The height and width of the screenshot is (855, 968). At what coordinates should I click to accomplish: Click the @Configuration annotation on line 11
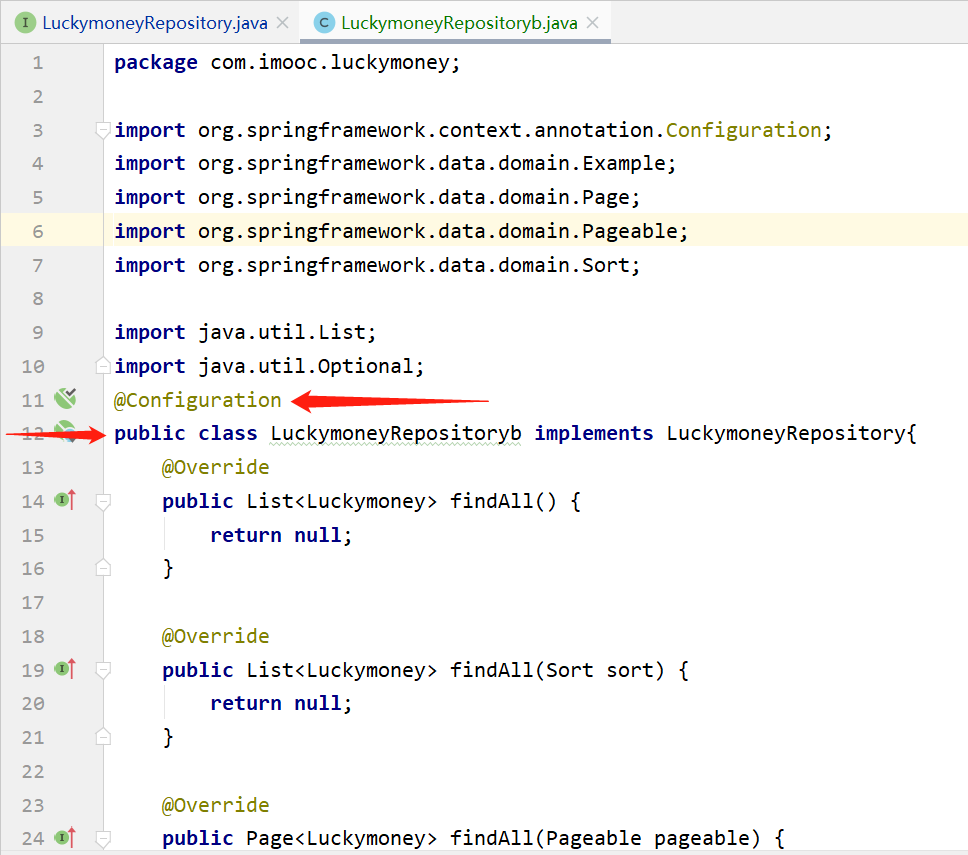pos(198,400)
